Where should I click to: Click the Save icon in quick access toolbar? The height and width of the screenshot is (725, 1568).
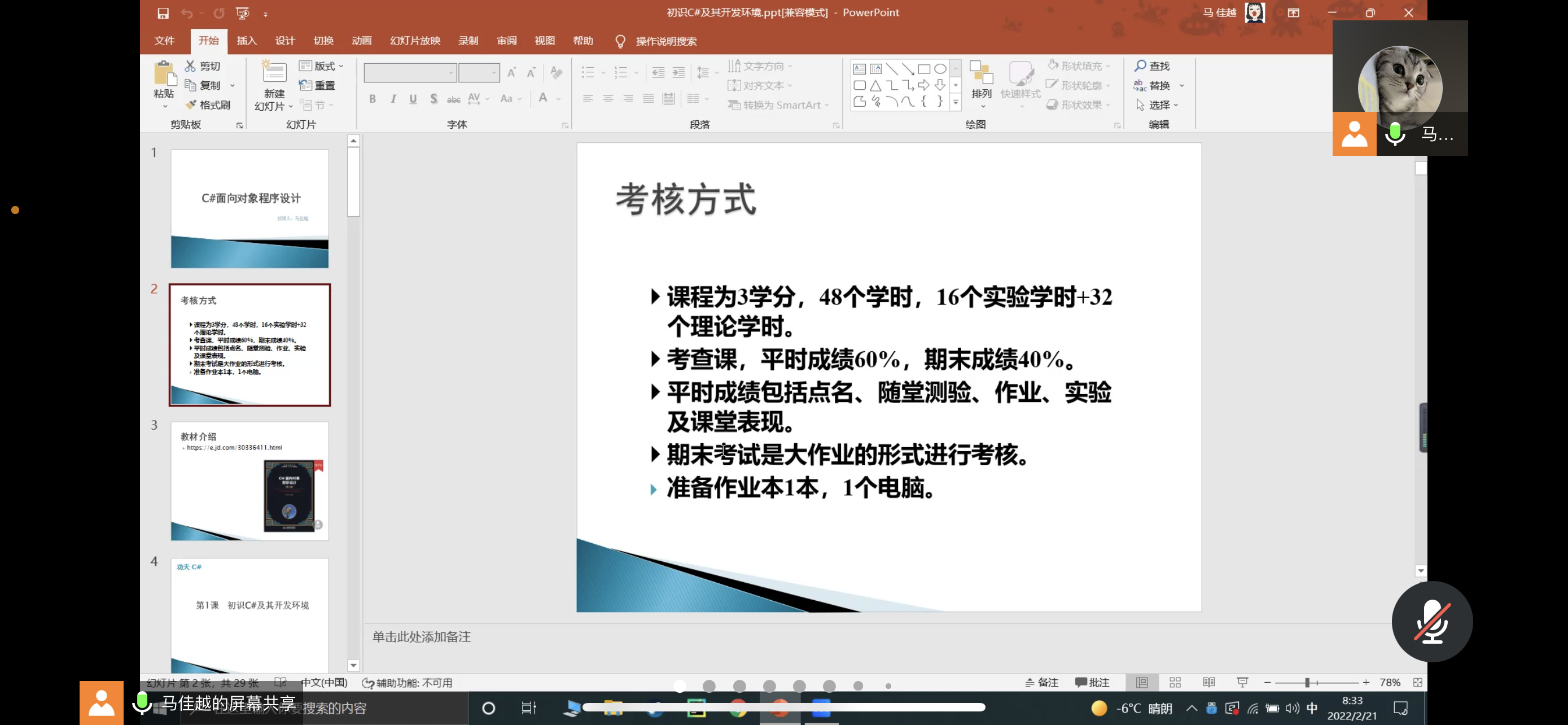tap(163, 13)
